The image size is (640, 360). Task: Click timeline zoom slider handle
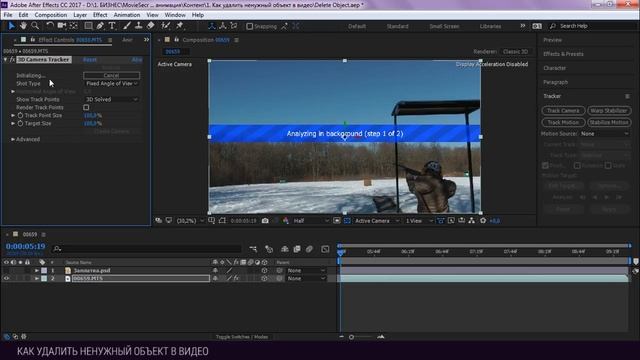(x=351, y=337)
